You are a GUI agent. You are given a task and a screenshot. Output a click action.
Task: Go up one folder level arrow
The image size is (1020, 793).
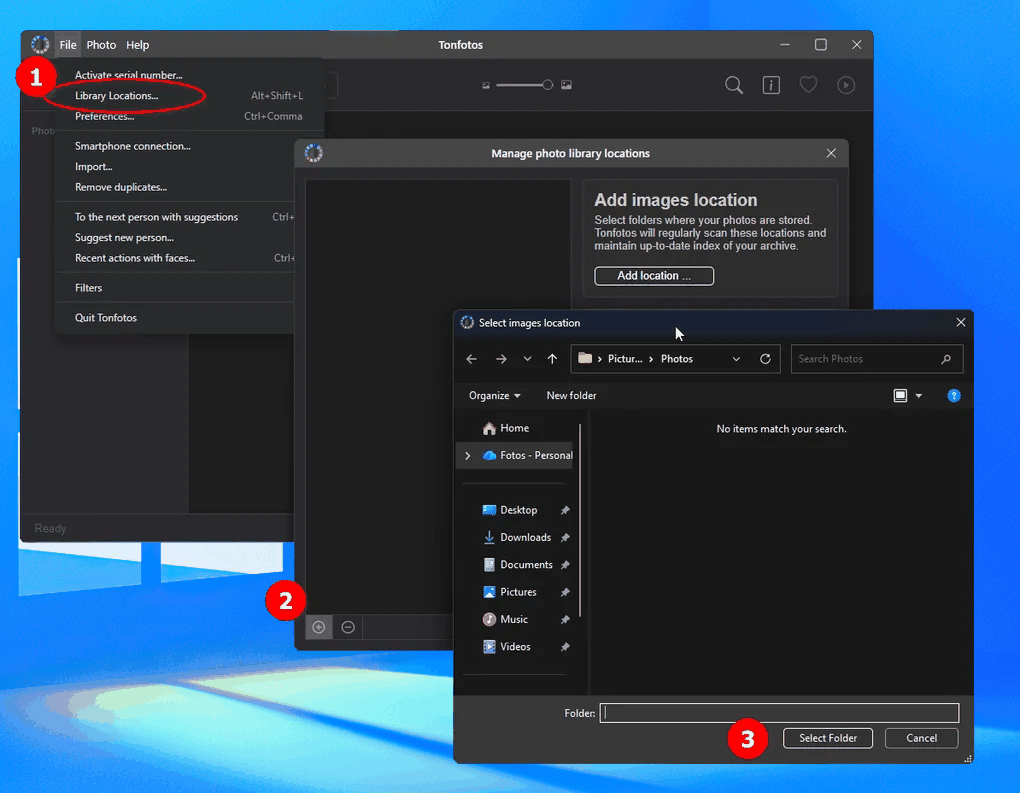(552, 359)
